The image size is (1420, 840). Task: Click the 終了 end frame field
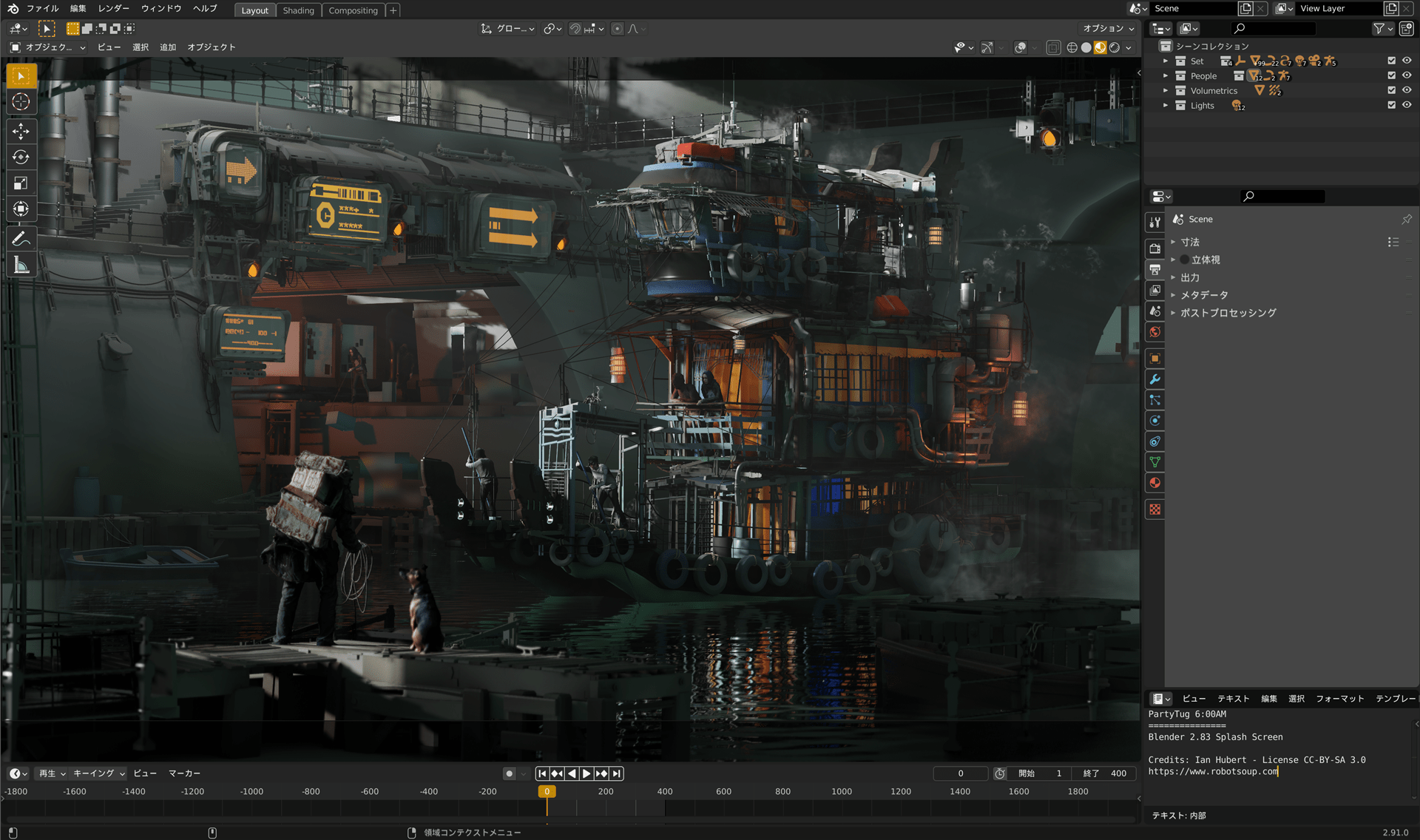pyautogui.click(x=1105, y=773)
